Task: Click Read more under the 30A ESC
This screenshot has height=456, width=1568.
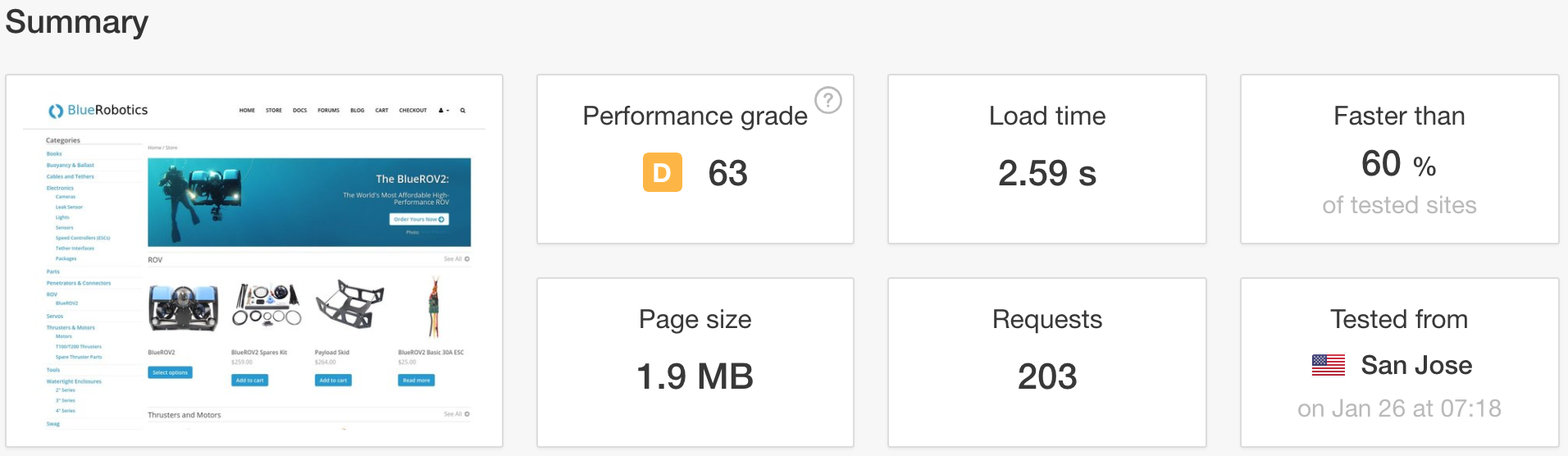Action: point(417,381)
